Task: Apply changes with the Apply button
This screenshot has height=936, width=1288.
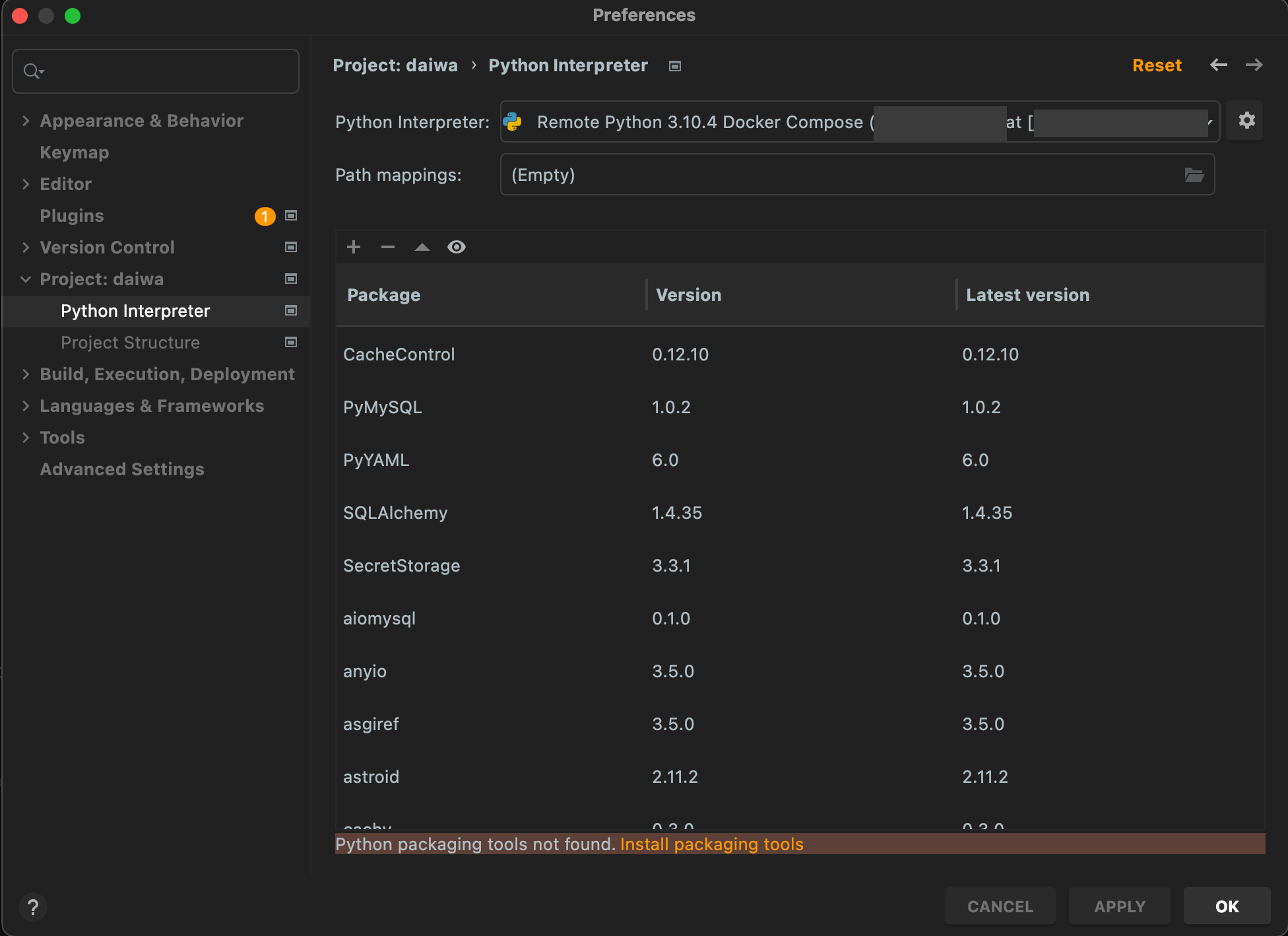Action: coord(1119,906)
